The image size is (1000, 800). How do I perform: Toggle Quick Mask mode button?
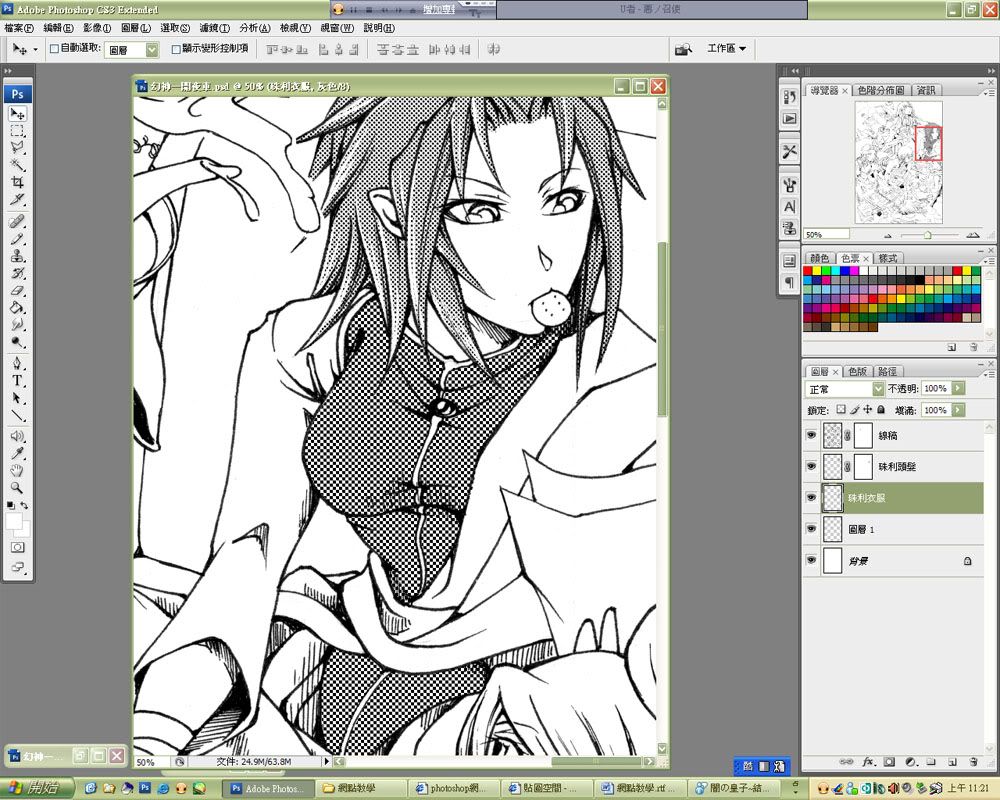tap(17, 547)
